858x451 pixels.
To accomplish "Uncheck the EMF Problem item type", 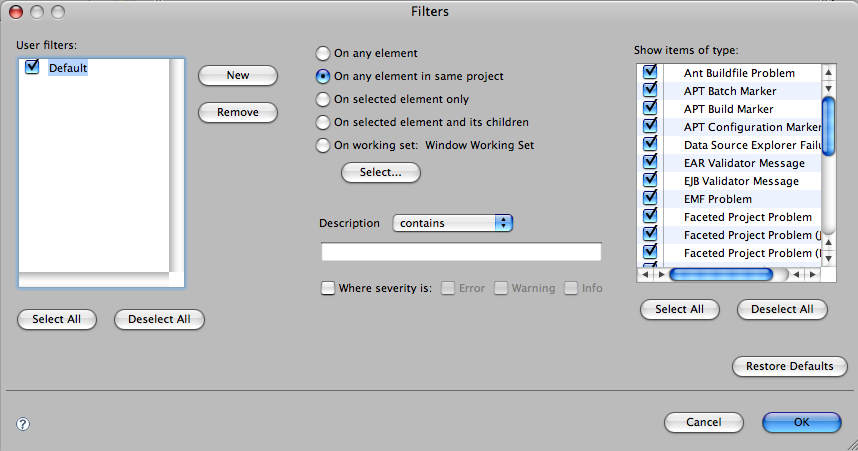I will [x=650, y=198].
